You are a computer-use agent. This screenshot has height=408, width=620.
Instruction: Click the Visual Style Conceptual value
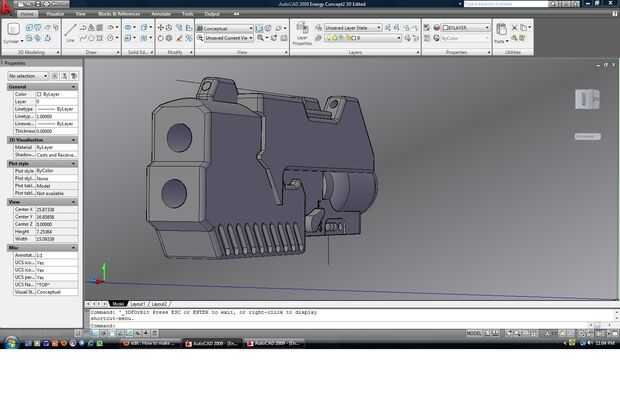click(x=57, y=292)
